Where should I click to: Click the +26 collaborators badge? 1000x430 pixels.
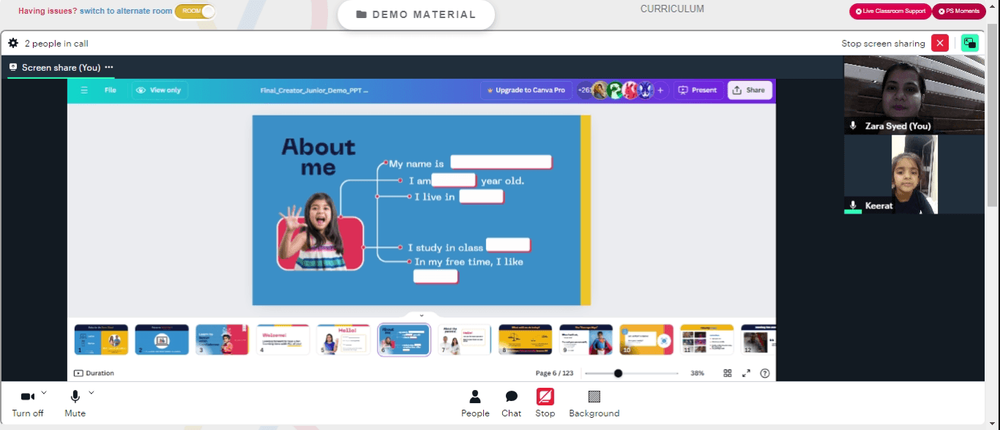click(x=584, y=91)
